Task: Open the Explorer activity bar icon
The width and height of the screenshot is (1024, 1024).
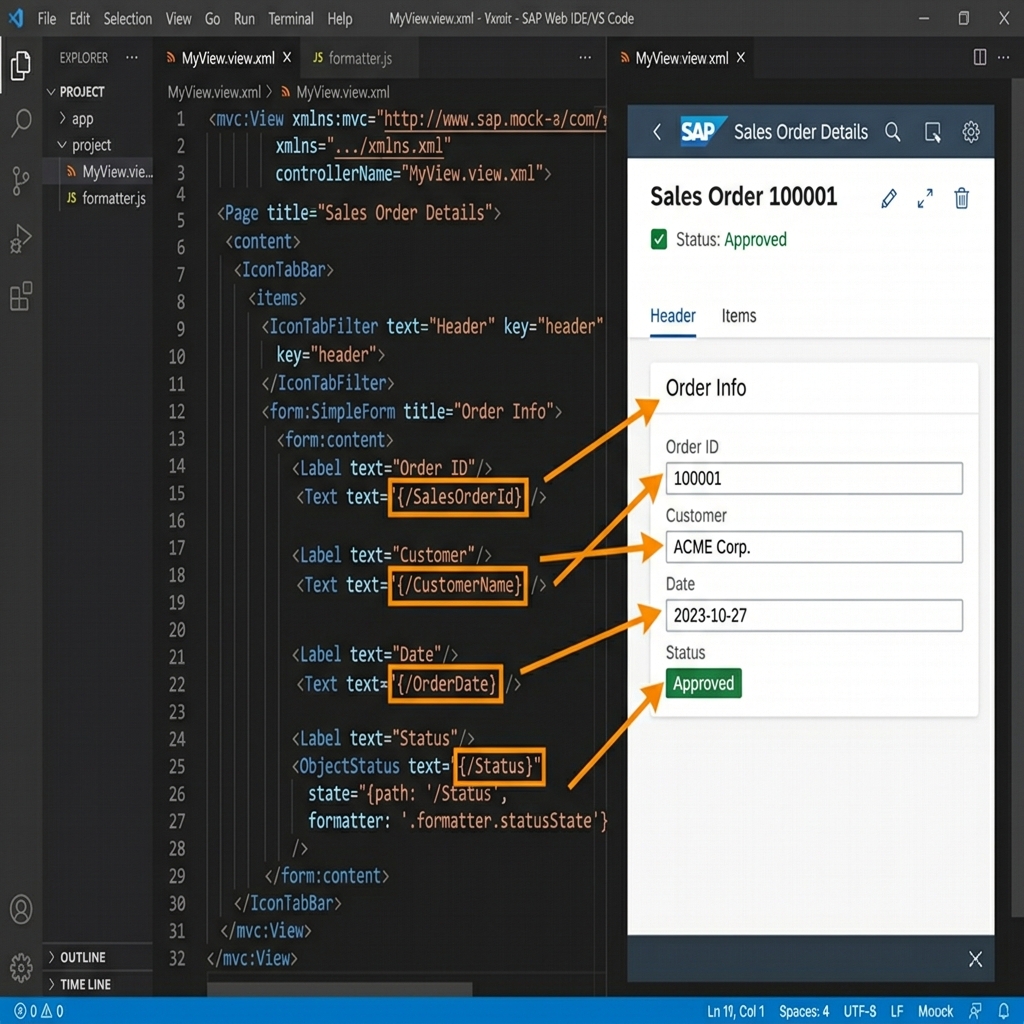Action: click(x=21, y=65)
